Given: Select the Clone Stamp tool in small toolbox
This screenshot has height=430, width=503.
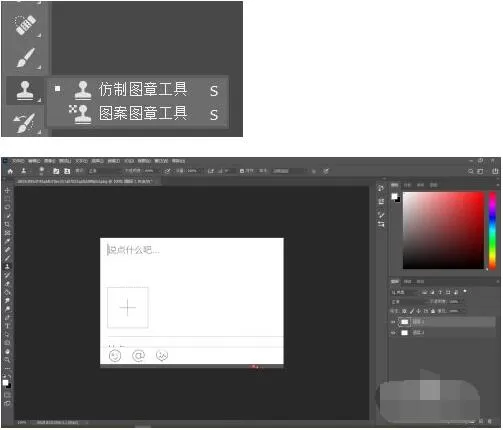Looking at the screenshot, I should tap(7, 266).
